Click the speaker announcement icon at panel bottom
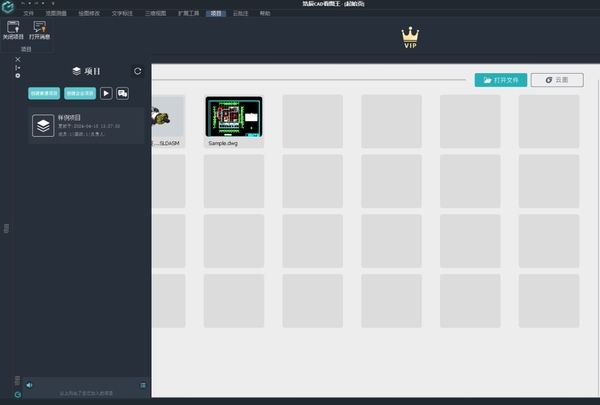This screenshot has width=600, height=405. click(29, 385)
